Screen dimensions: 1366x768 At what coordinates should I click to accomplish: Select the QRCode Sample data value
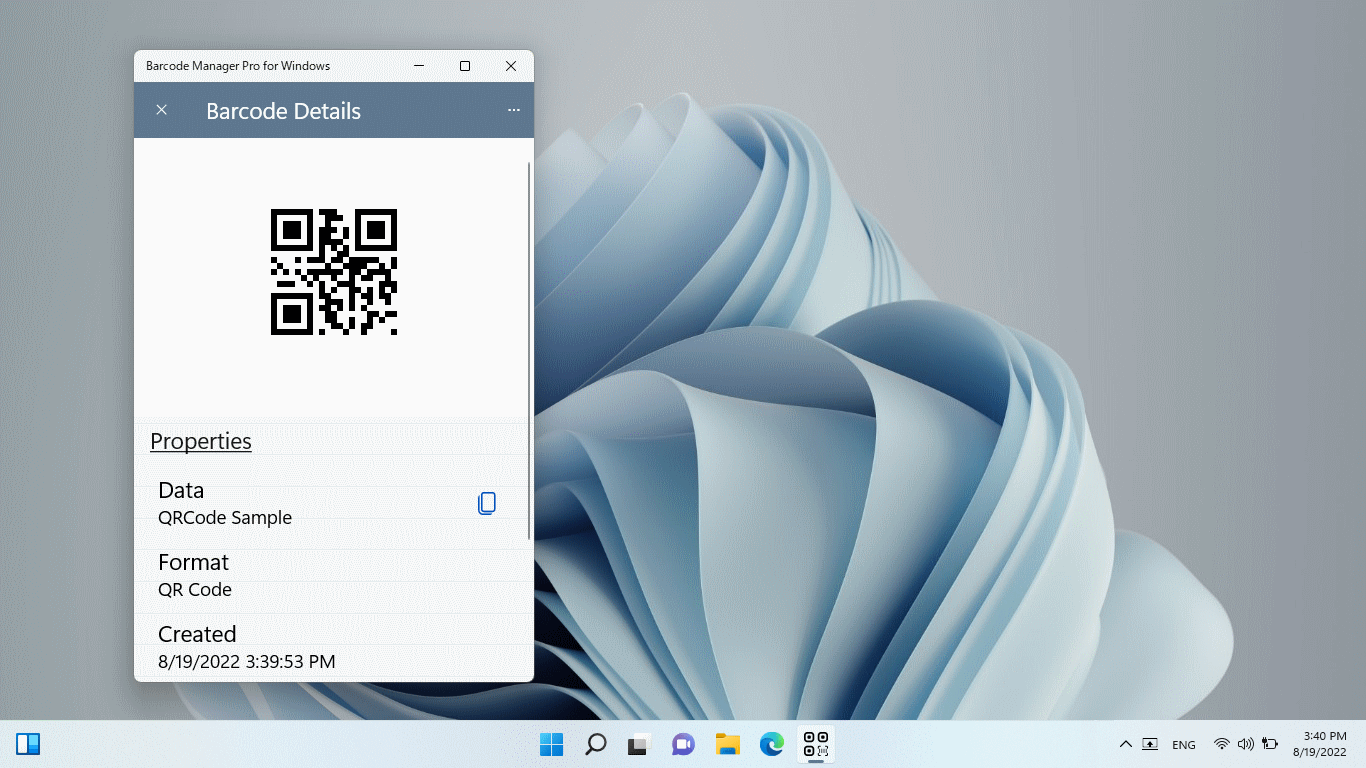pos(225,518)
